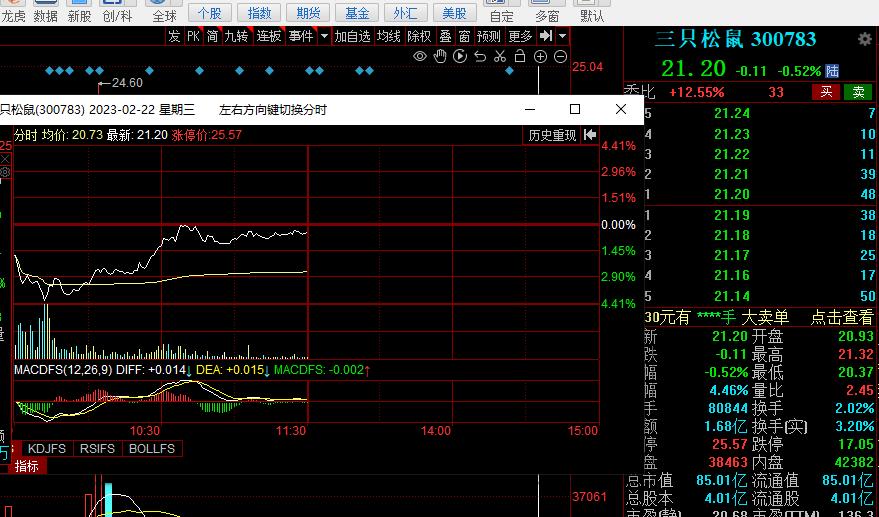Open the 预测 forecast tool

pyautogui.click(x=488, y=36)
